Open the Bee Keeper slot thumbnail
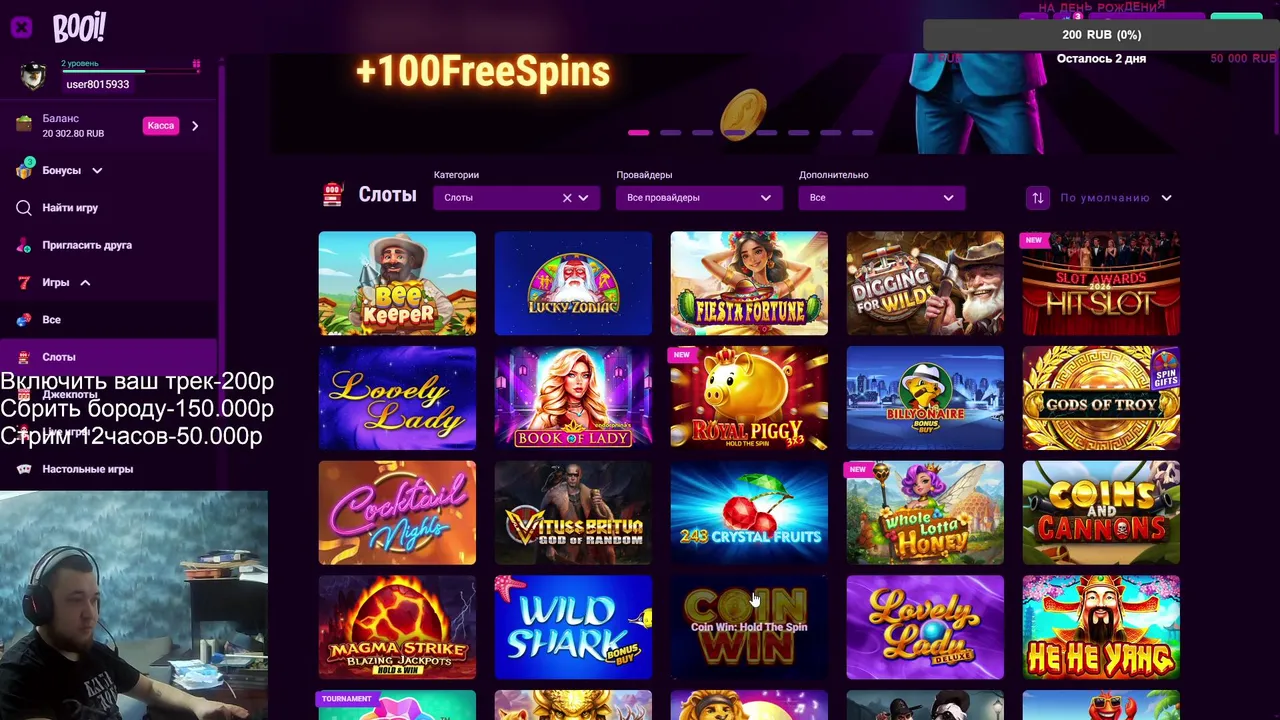 [397, 283]
